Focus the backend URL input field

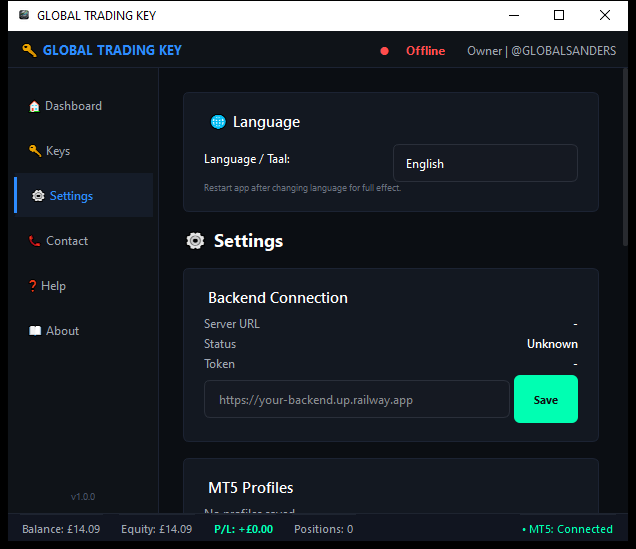tap(357, 399)
